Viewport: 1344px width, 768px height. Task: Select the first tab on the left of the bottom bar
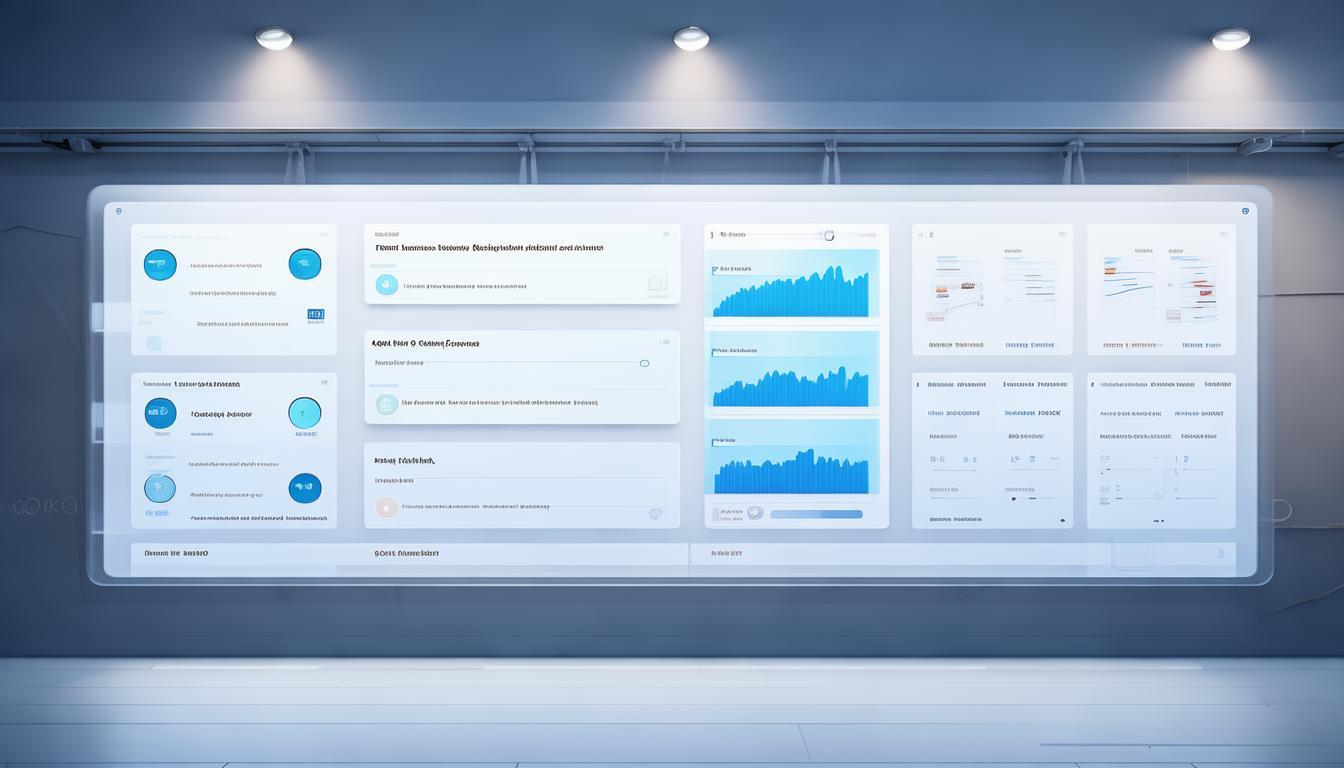[177, 553]
